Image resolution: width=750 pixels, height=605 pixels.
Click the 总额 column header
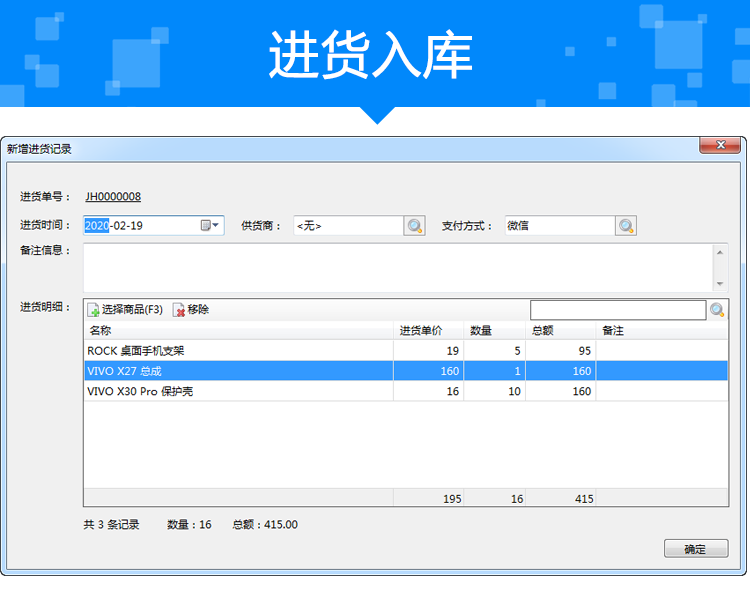pyautogui.click(x=560, y=331)
